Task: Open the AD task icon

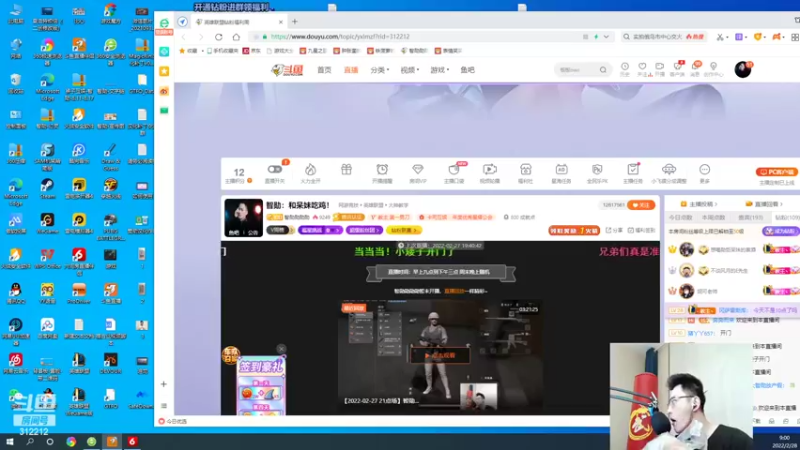Action: tap(561, 172)
